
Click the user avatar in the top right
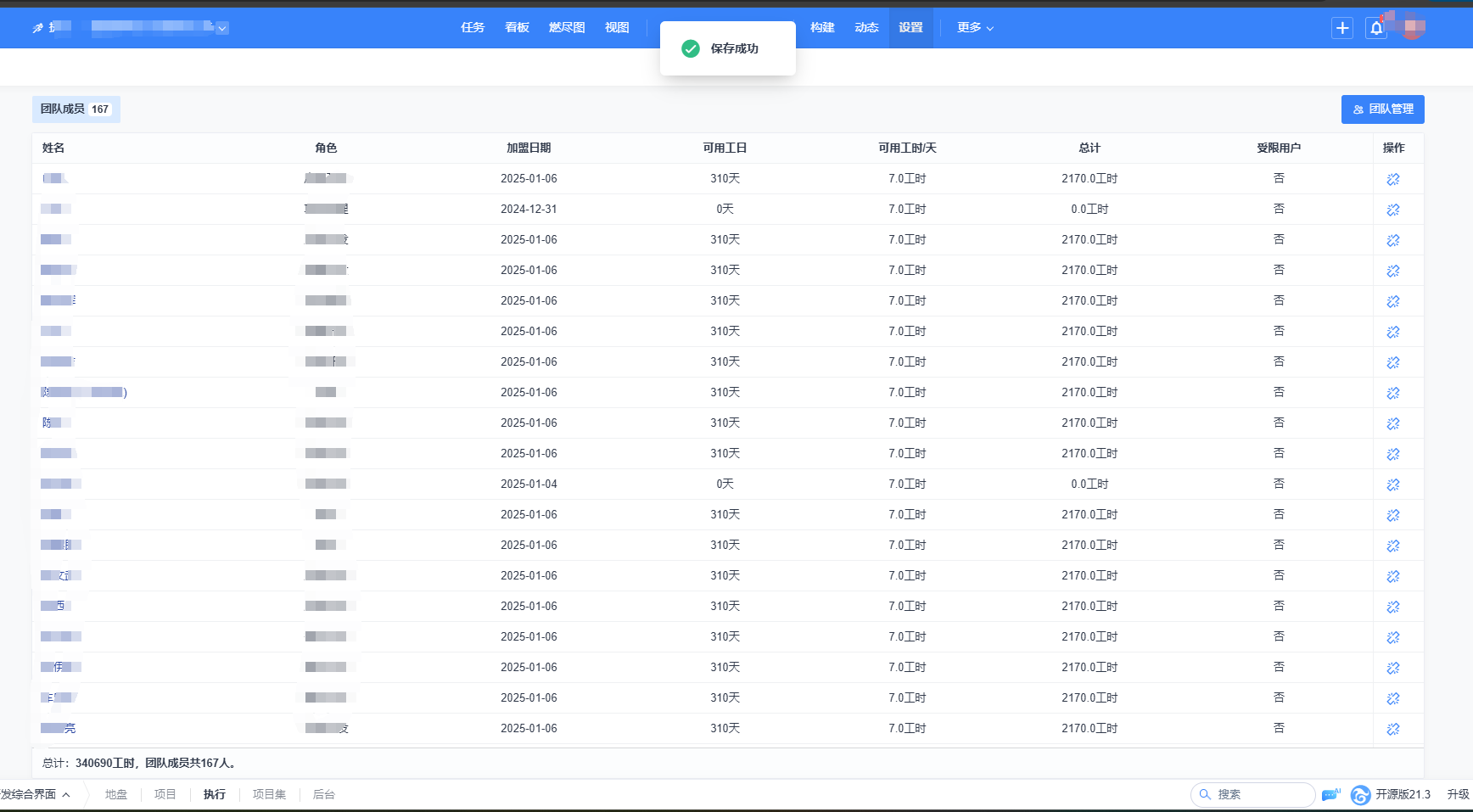coord(1412,27)
